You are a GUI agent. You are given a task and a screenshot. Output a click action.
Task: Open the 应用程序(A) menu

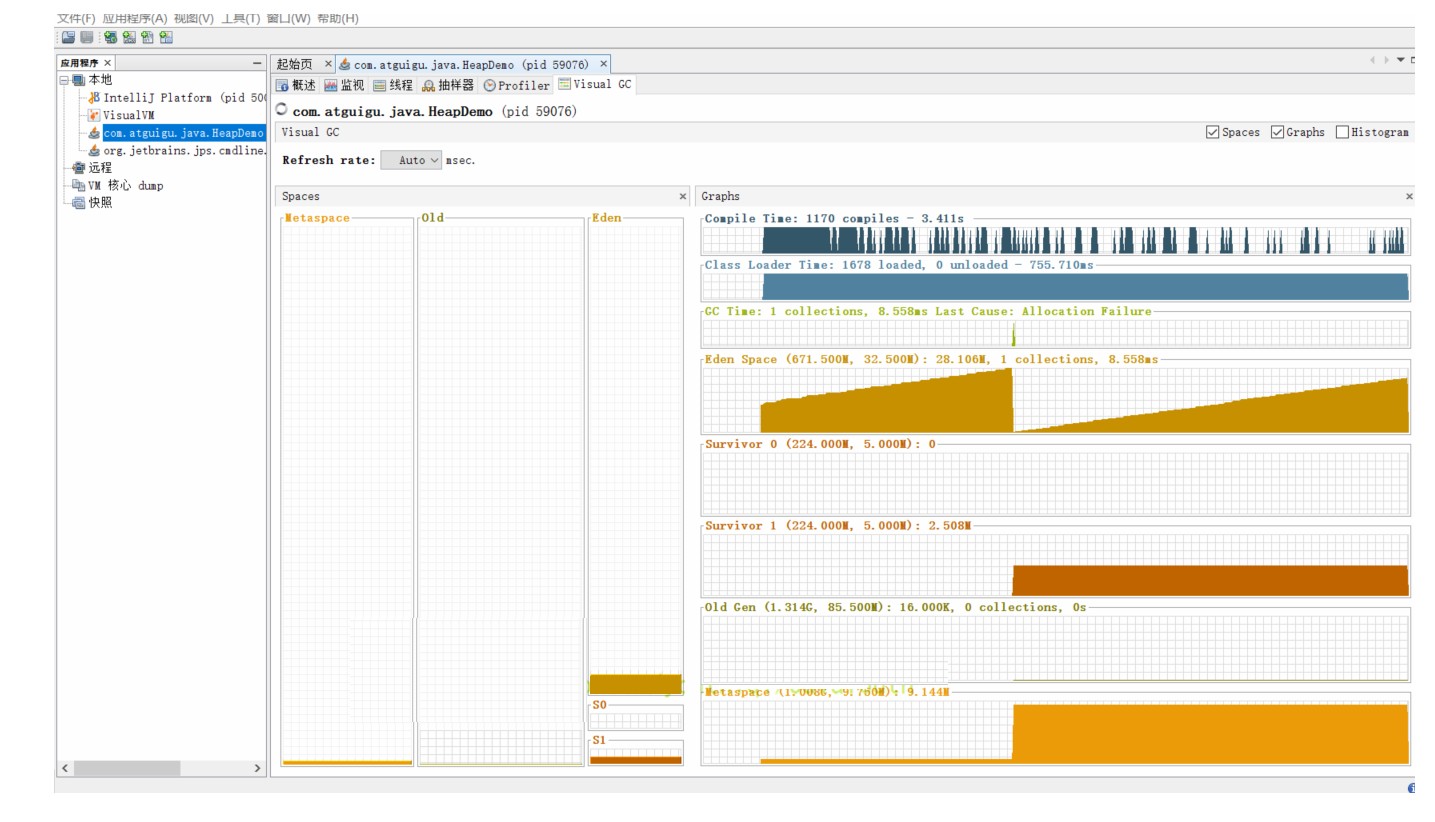tap(135, 18)
